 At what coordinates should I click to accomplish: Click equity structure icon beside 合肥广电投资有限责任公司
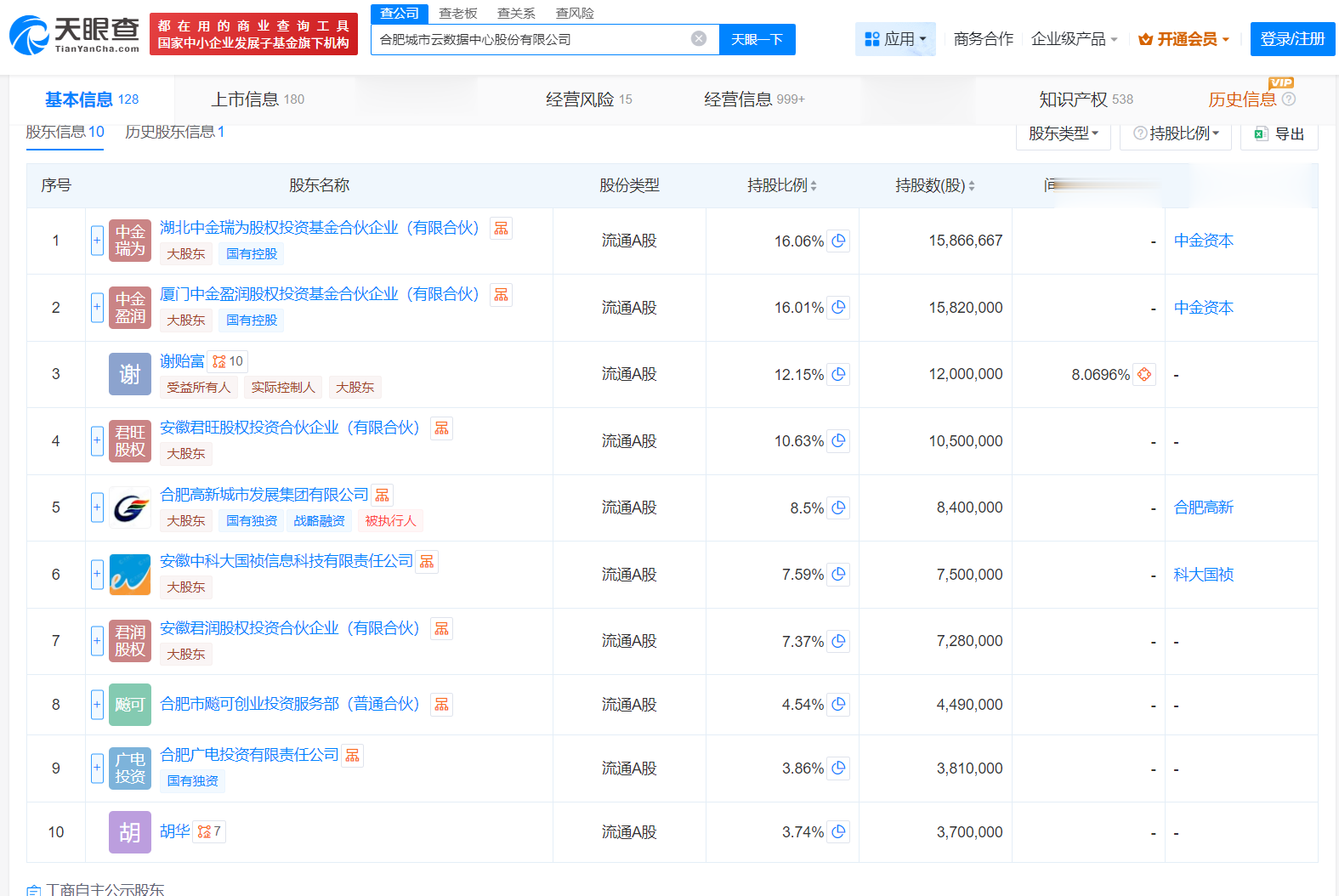click(x=353, y=756)
